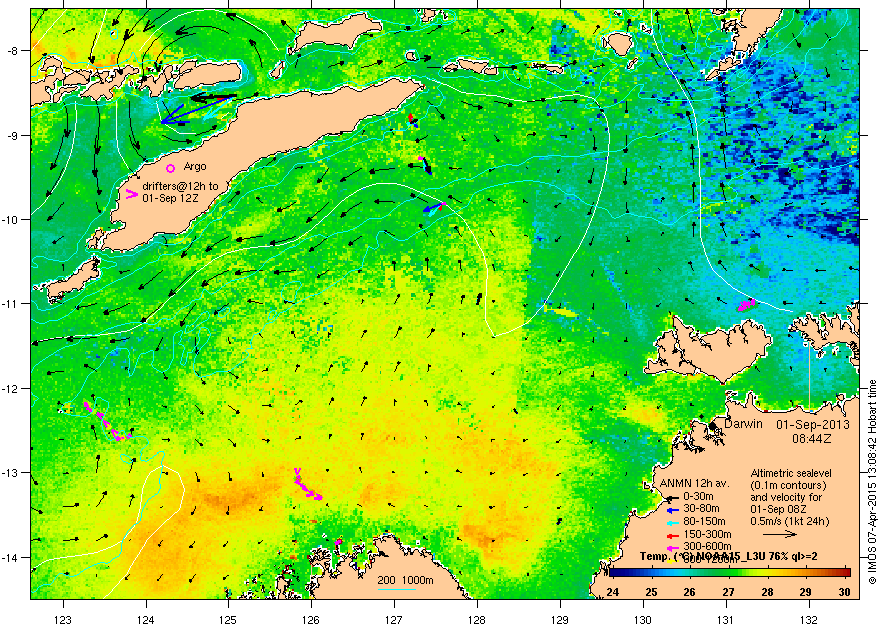Click the Darwin place name
880x630 pixels.
click(x=743, y=424)
